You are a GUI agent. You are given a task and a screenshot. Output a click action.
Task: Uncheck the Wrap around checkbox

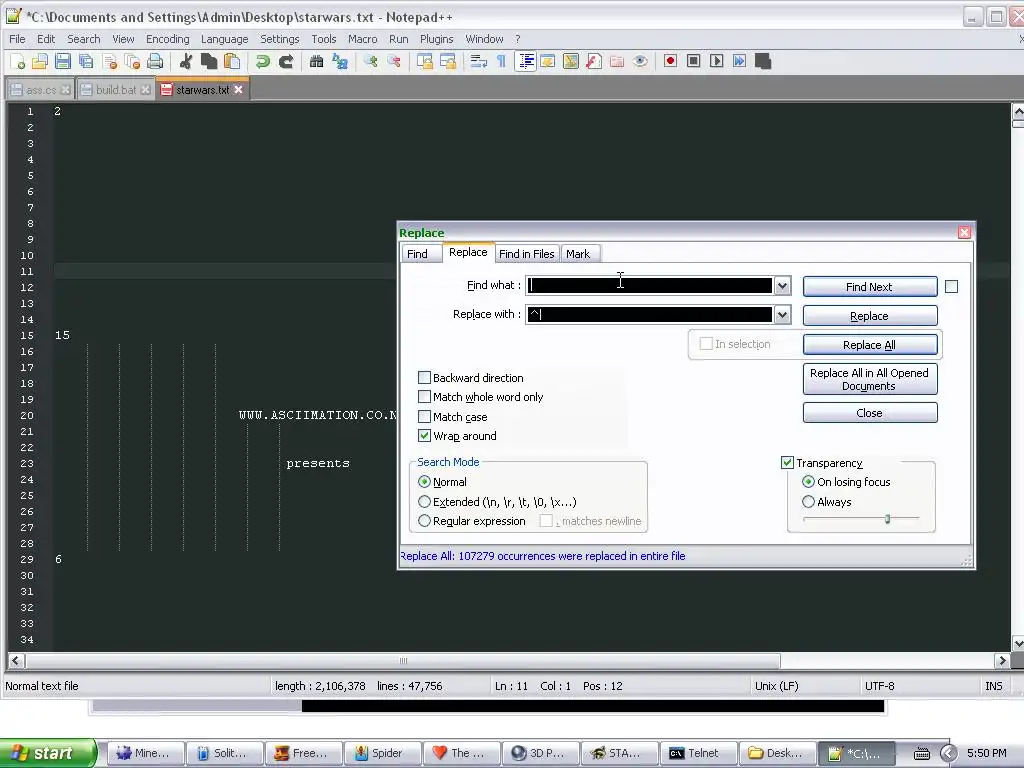tap(424, 436)
